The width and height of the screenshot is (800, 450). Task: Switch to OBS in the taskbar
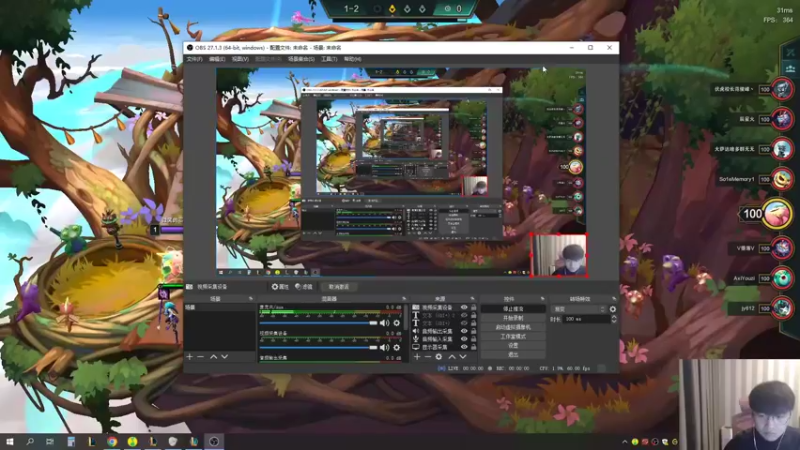click(214, 441)
